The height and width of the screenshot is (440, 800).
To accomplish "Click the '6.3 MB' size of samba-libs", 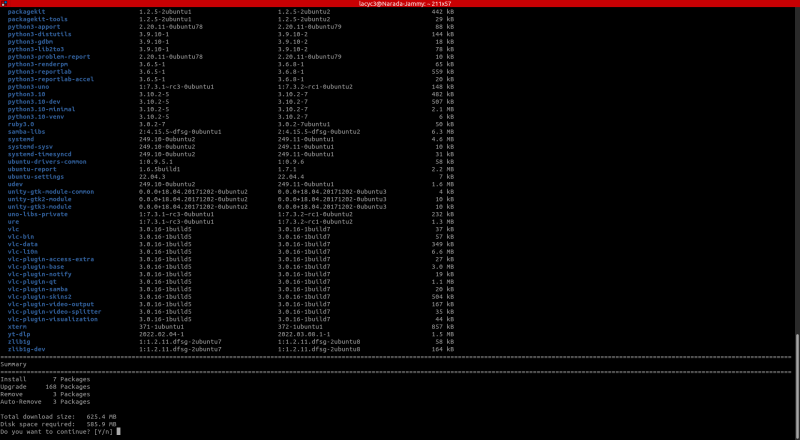I will pos(443,132).
